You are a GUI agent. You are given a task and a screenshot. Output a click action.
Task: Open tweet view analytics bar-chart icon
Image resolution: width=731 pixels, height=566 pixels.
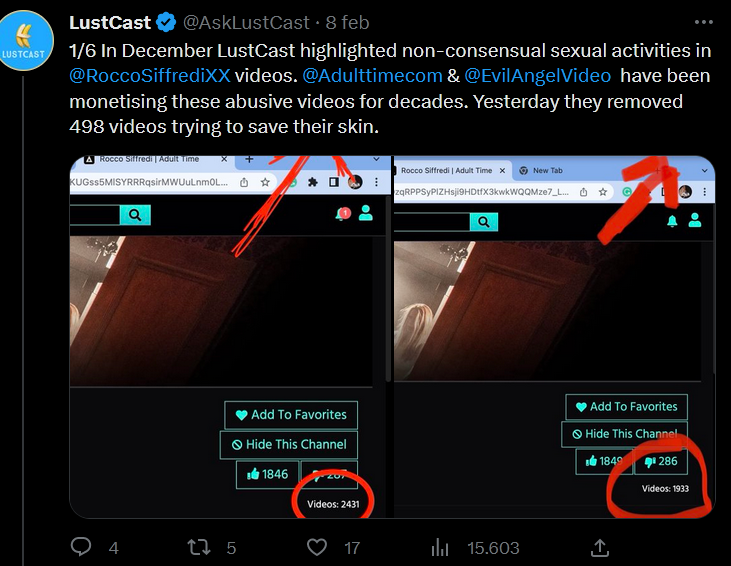pyautogui.click(x=439, y=547)
